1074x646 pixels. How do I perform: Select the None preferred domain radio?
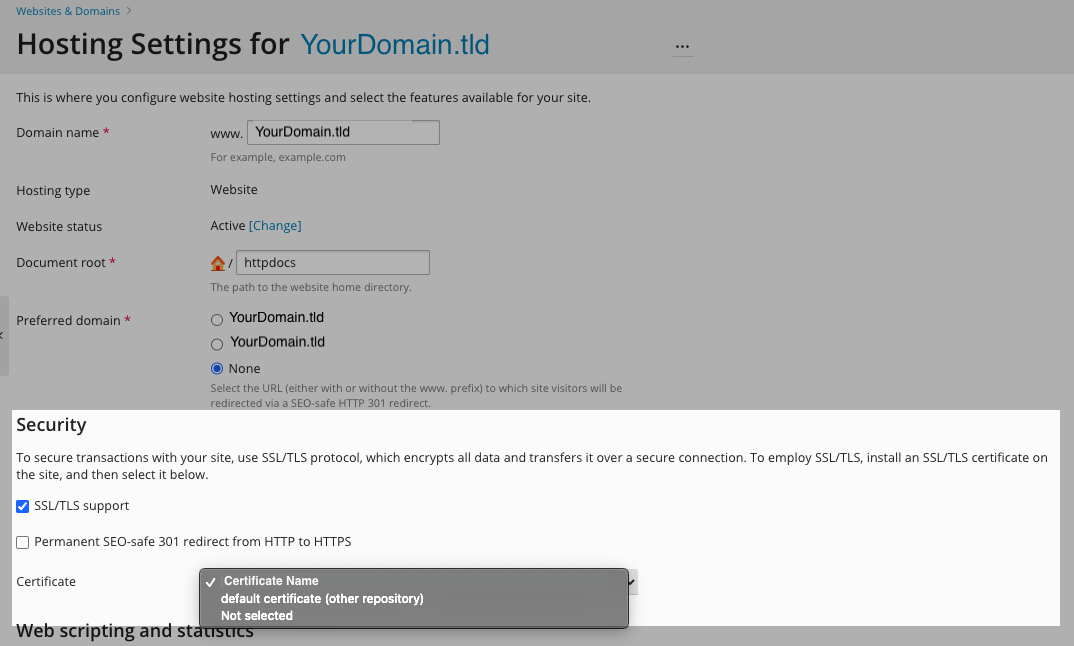click(217, 368)
